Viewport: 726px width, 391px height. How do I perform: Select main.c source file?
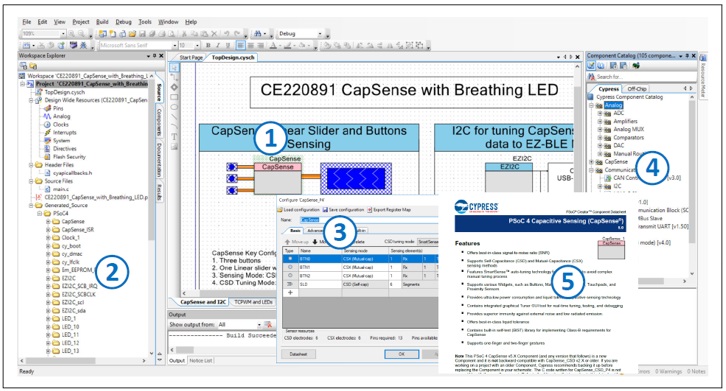(61, 189)
